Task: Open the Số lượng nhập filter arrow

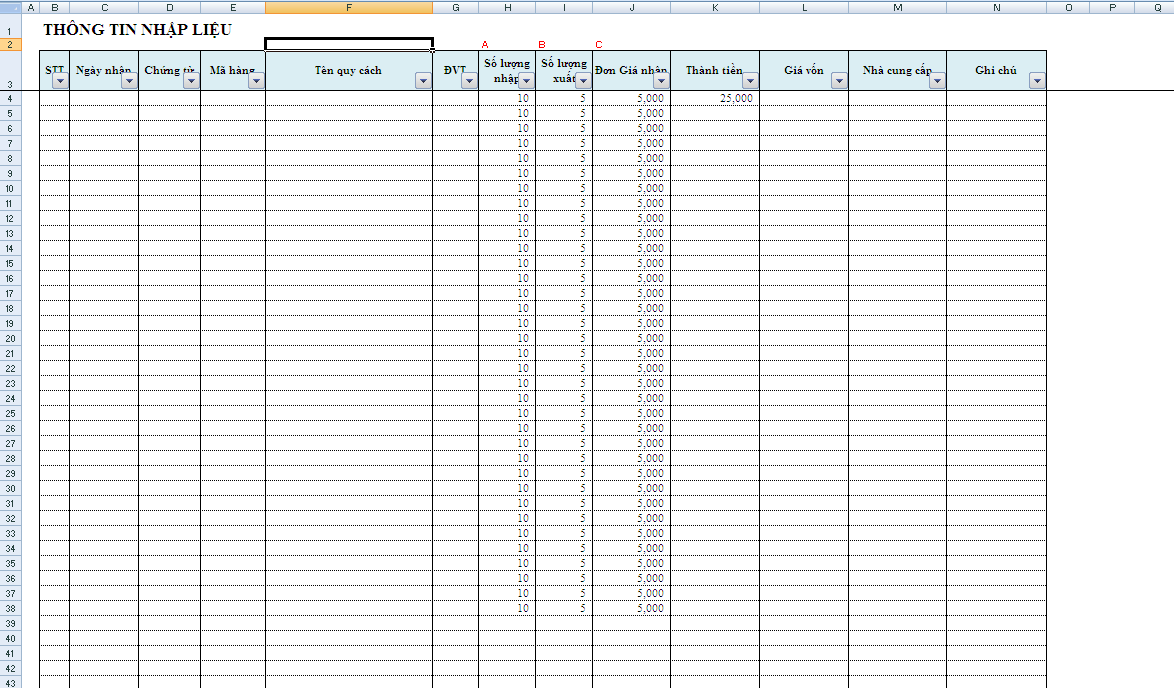Action: pos(526,82)
